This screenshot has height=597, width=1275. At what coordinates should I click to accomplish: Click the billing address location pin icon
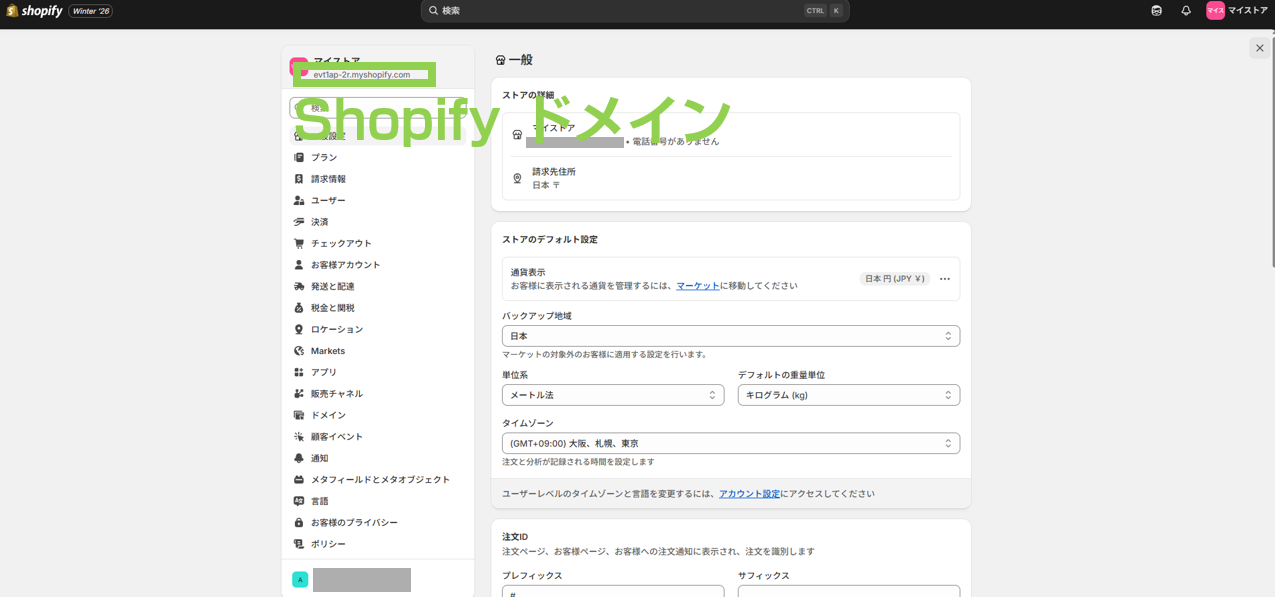pyautogui.click(x=517, y=178)
